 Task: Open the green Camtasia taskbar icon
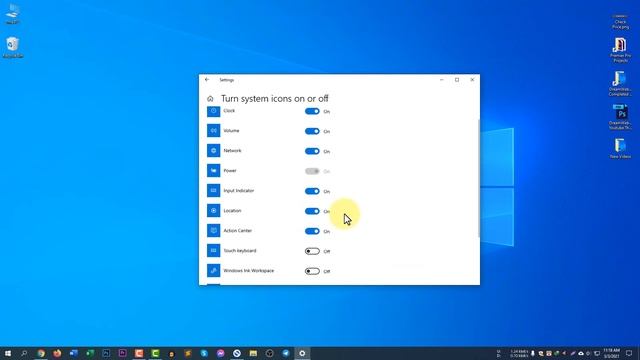coord(155,353)
